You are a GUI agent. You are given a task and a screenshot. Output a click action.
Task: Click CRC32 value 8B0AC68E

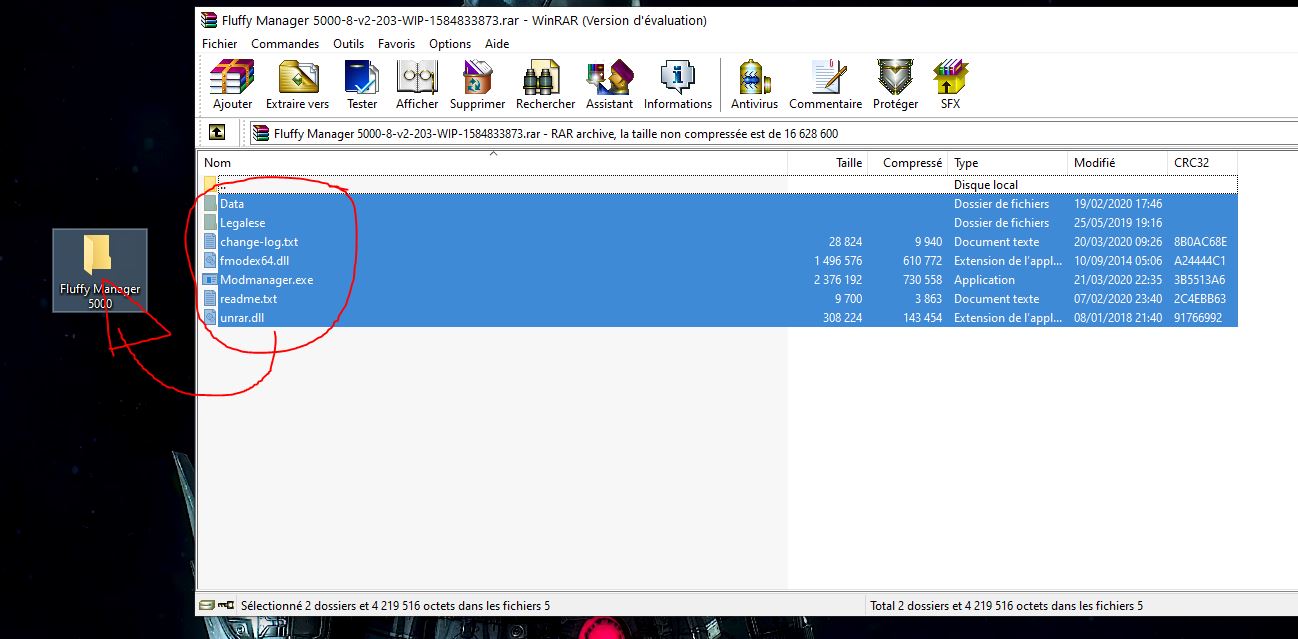click(1200, 242)
